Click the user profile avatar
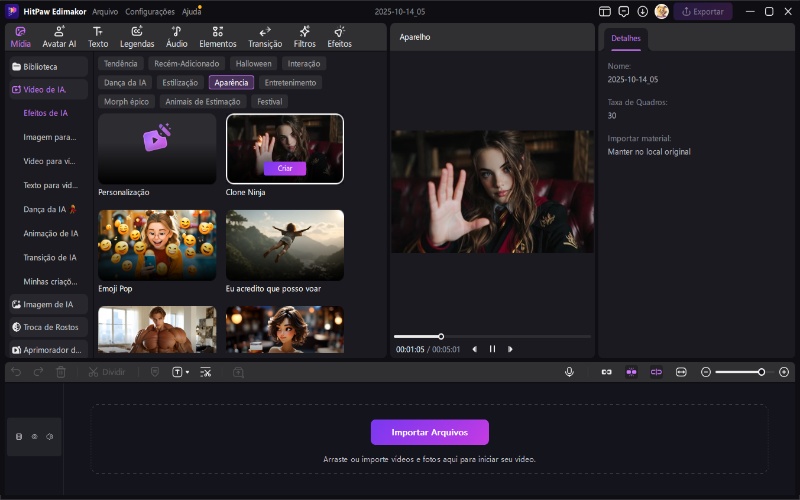800x500 pixels. pos(661,11)
